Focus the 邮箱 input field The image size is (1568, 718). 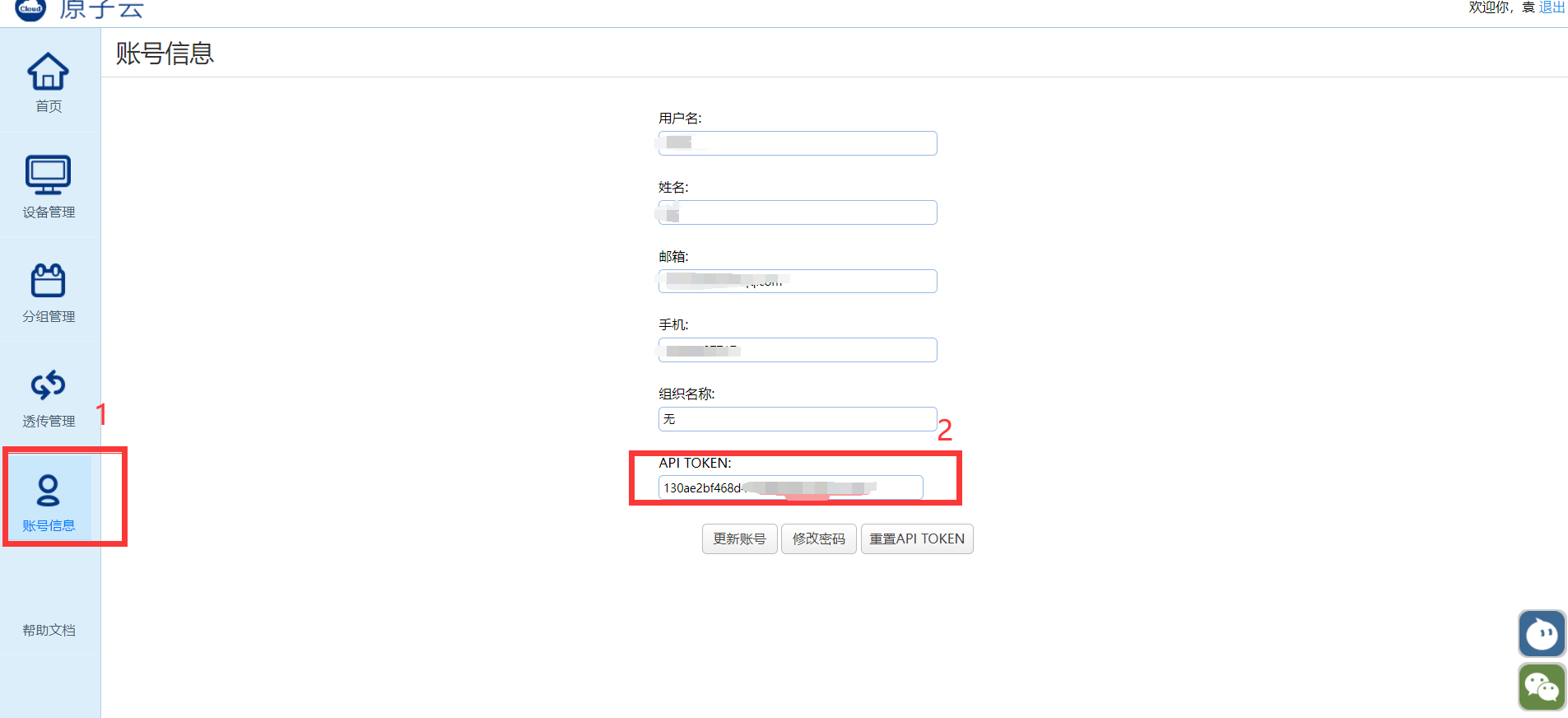tap(798, 281)
